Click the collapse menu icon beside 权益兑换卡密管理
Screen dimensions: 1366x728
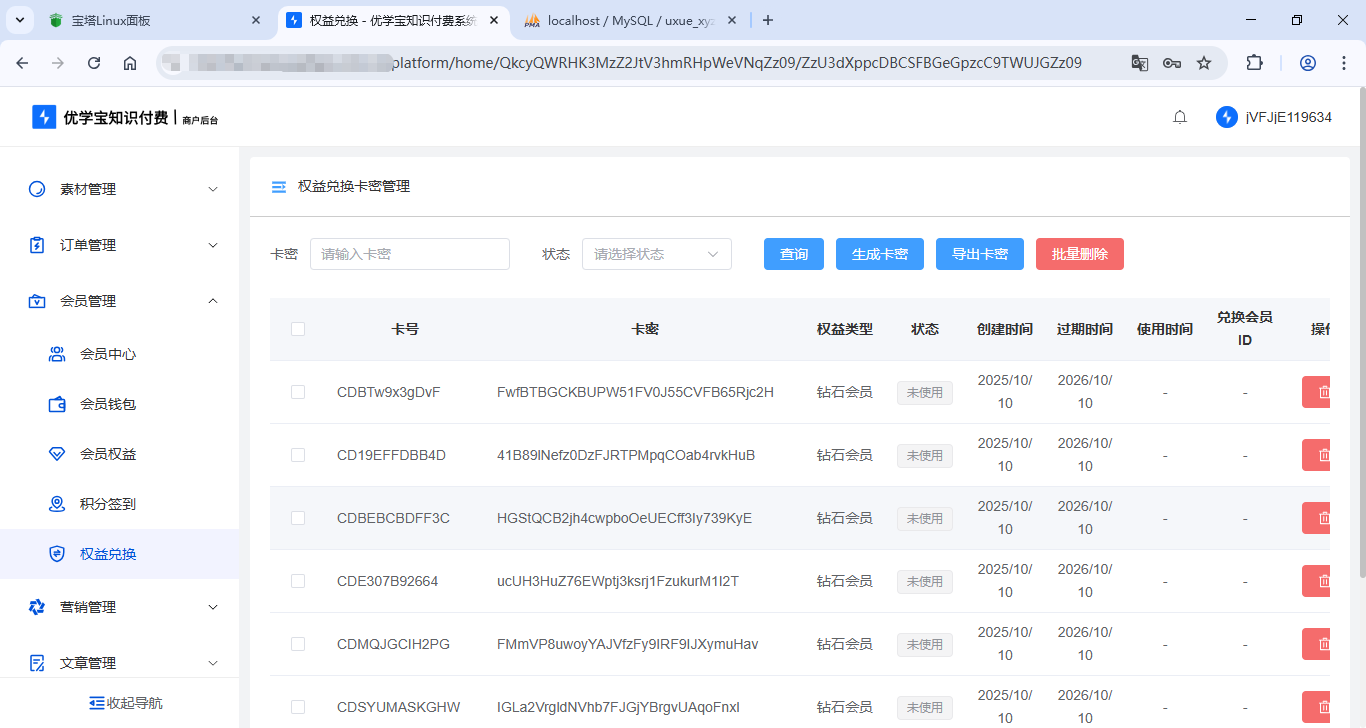pos(279,187)
